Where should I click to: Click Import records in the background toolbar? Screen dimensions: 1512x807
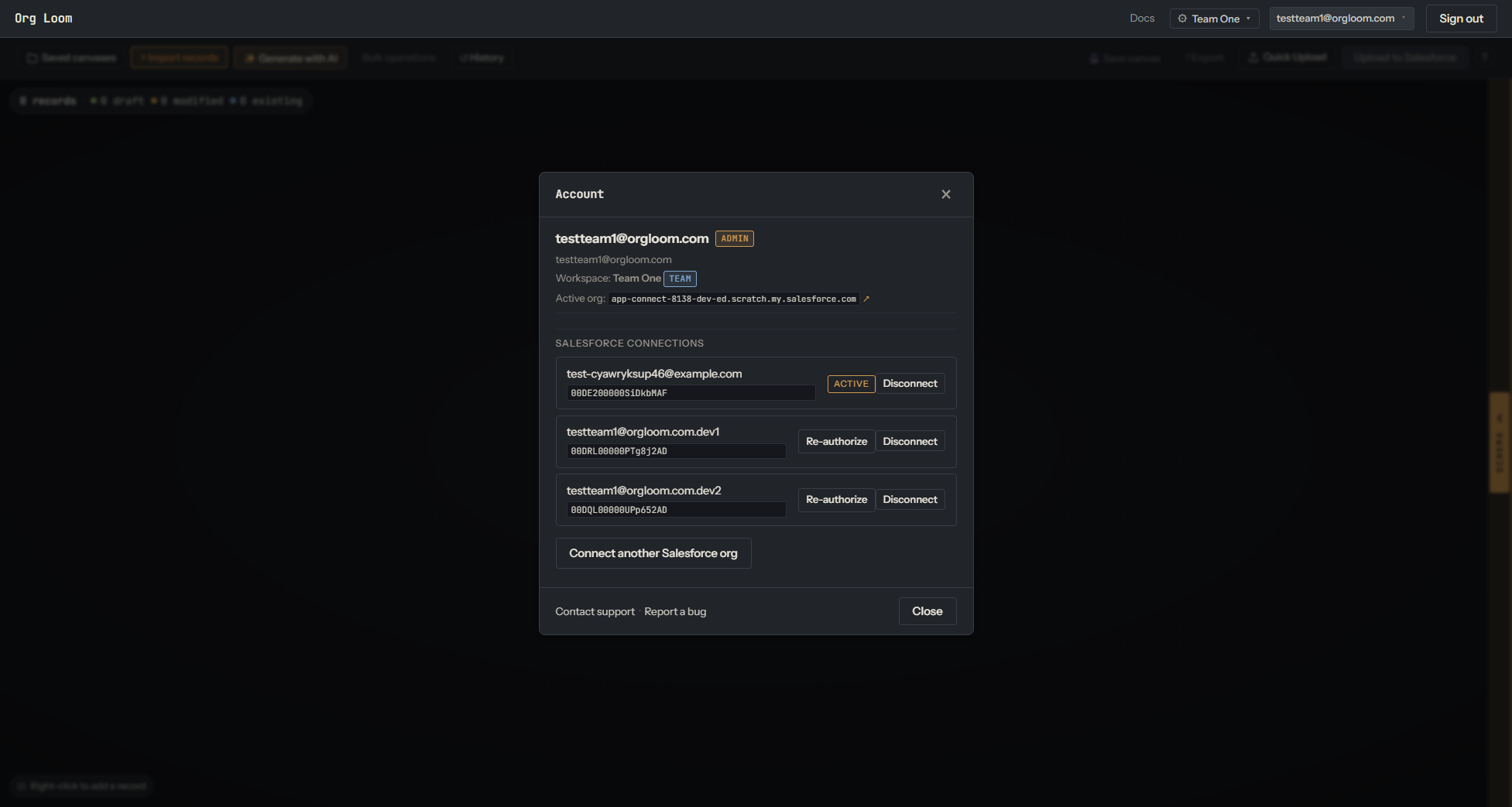179,58
